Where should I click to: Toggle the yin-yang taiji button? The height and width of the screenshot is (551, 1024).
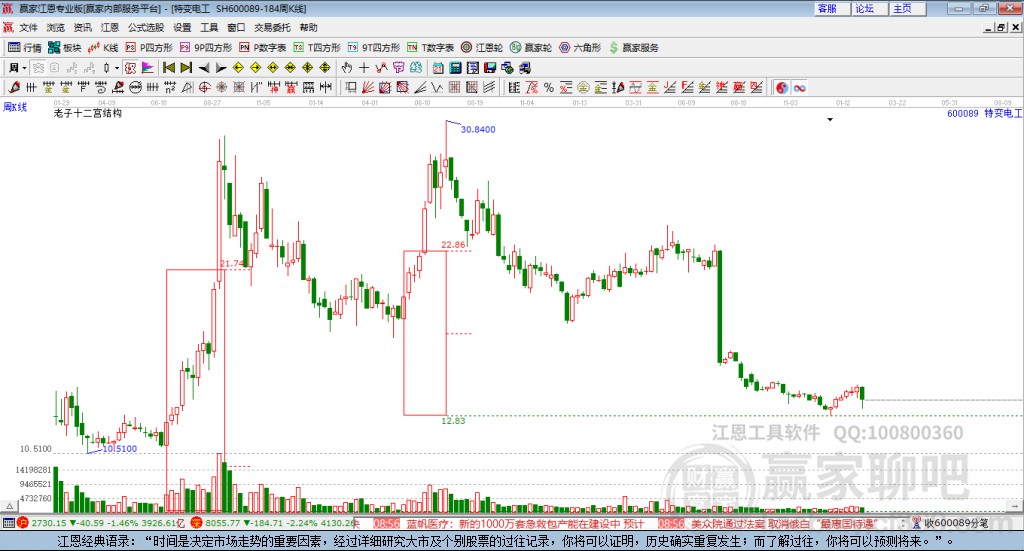pos(781,87)
